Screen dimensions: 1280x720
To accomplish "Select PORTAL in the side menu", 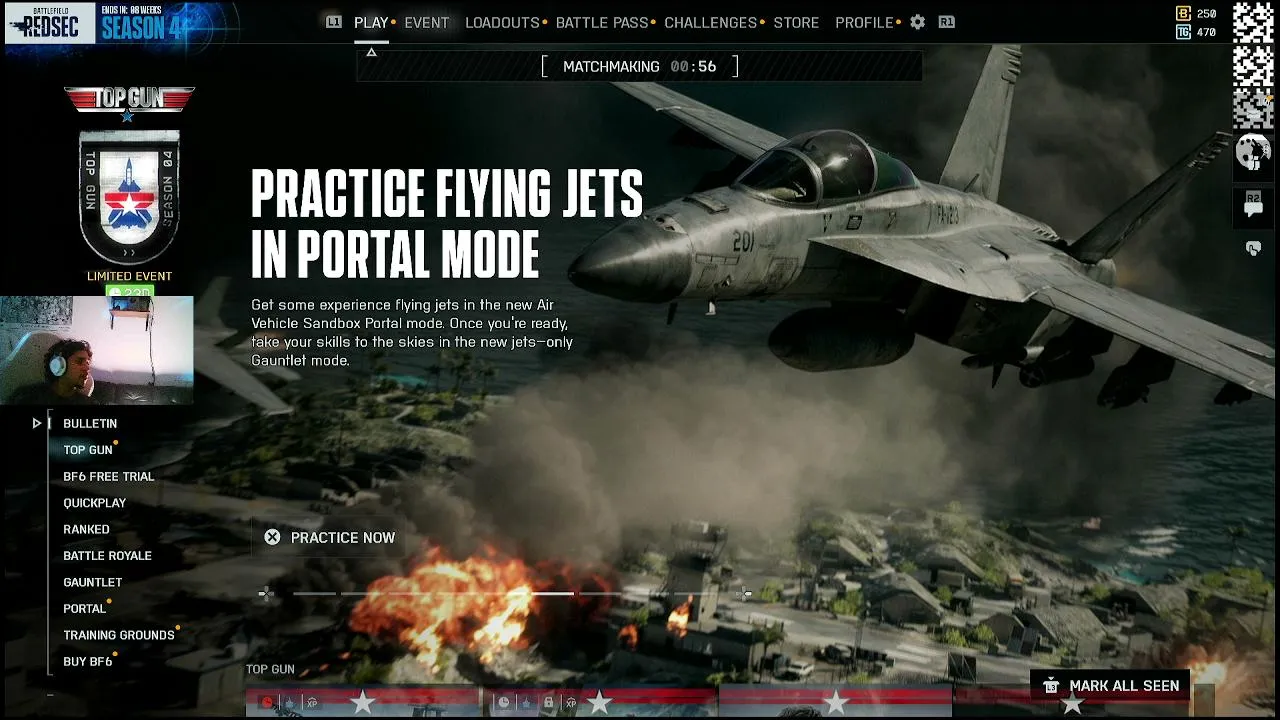I will click(x=85, y=609).
